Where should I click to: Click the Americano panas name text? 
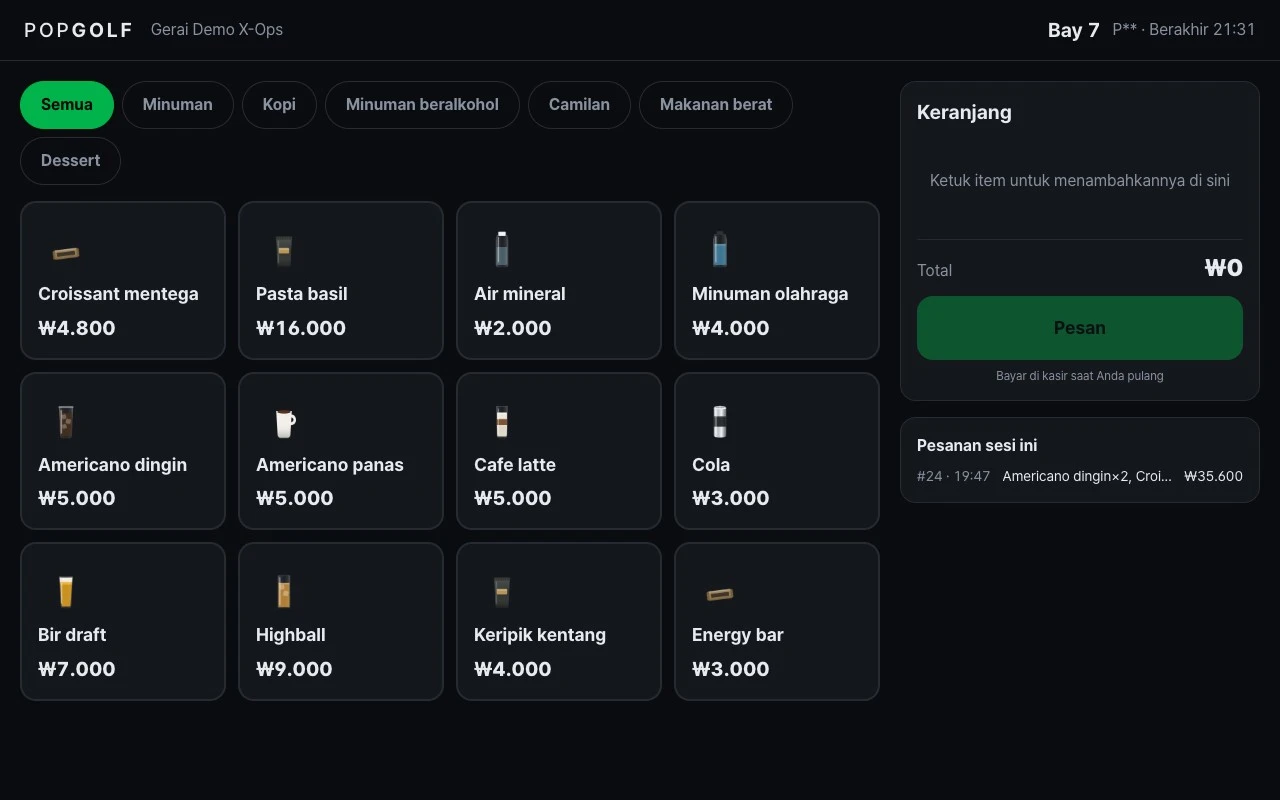pos(330,465)
